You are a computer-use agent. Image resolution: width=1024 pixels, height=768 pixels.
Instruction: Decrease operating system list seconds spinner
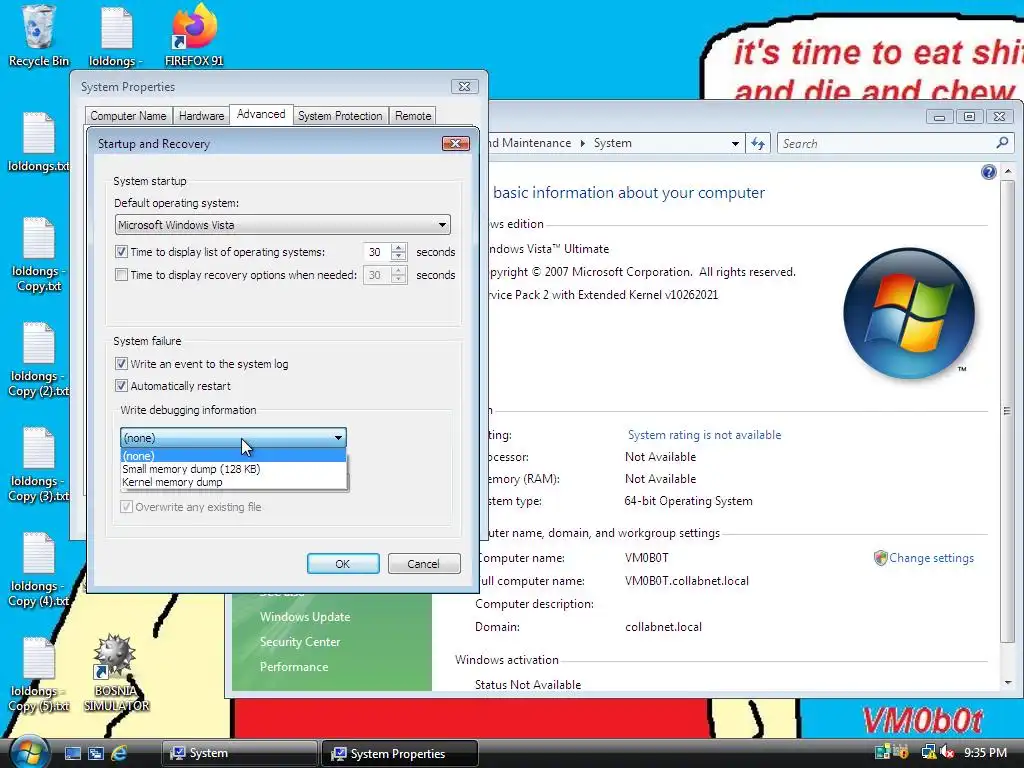tap(398, 257)
